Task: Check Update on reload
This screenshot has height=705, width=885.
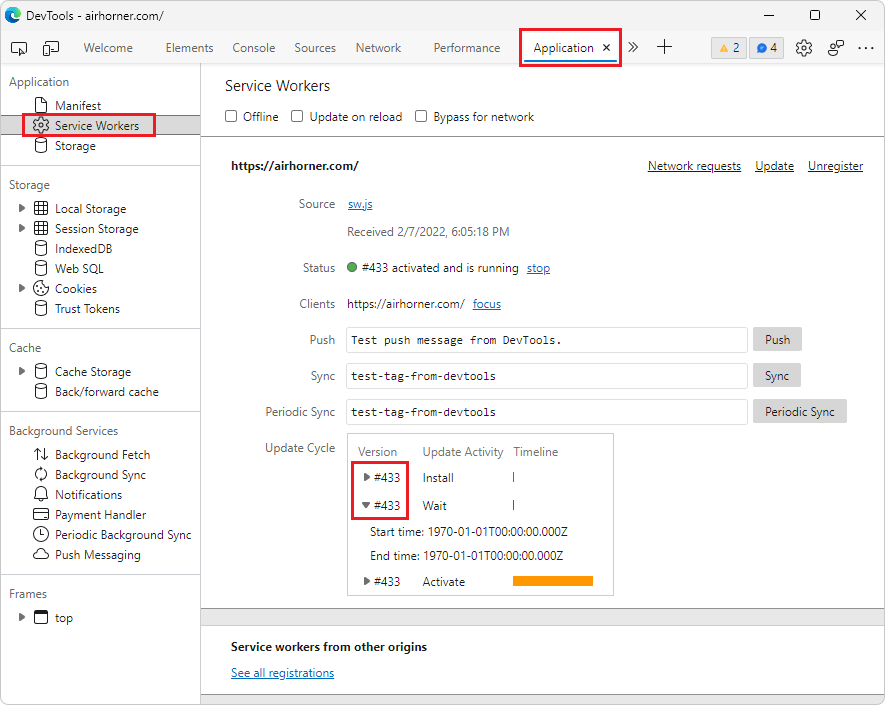Action: pos(297,116)
